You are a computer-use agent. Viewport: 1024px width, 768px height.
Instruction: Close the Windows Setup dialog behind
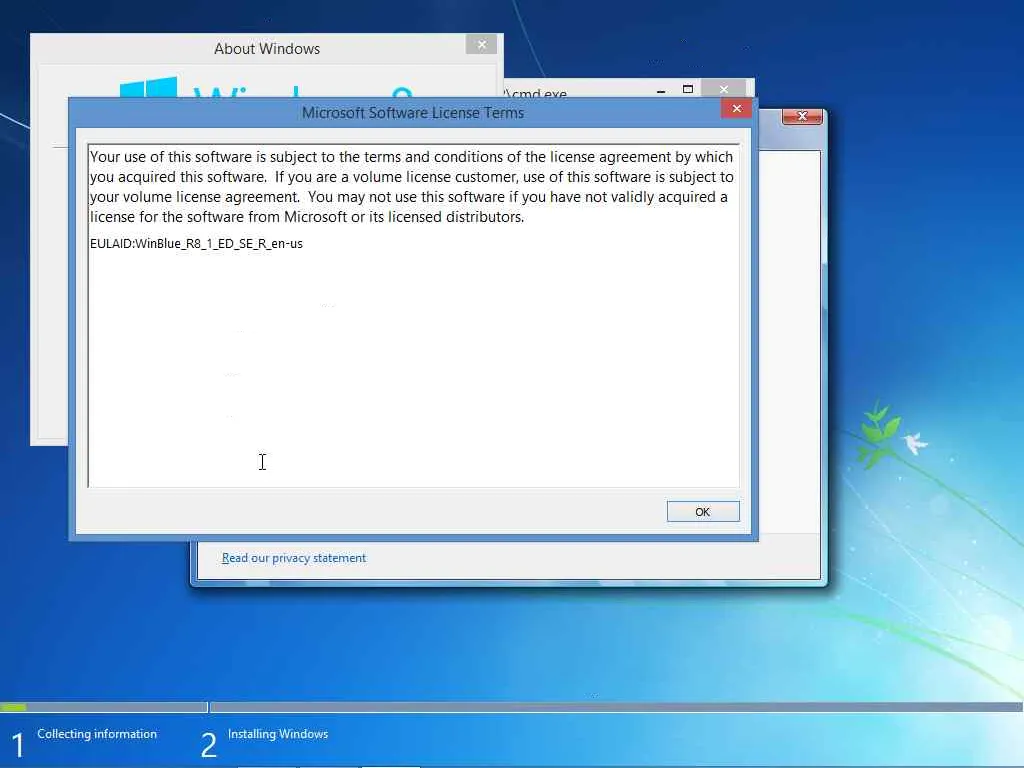pos(802,116)
